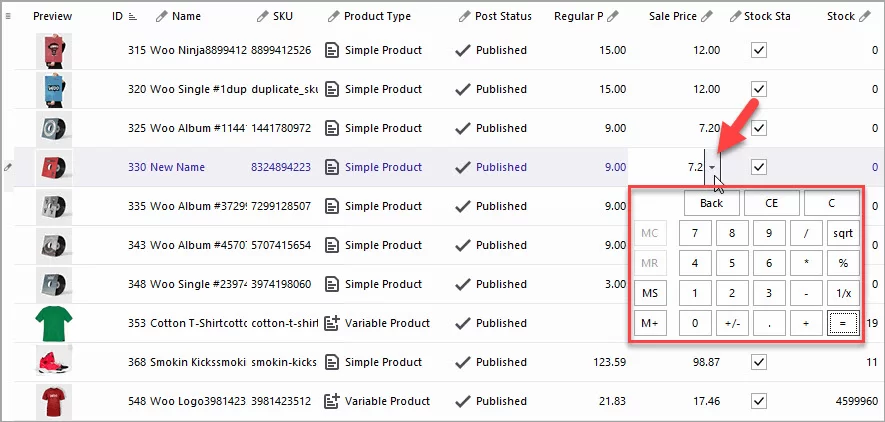Click pencil icon beside Post Status header
Screen dimensions: 885x422
[x=465, y=17]
